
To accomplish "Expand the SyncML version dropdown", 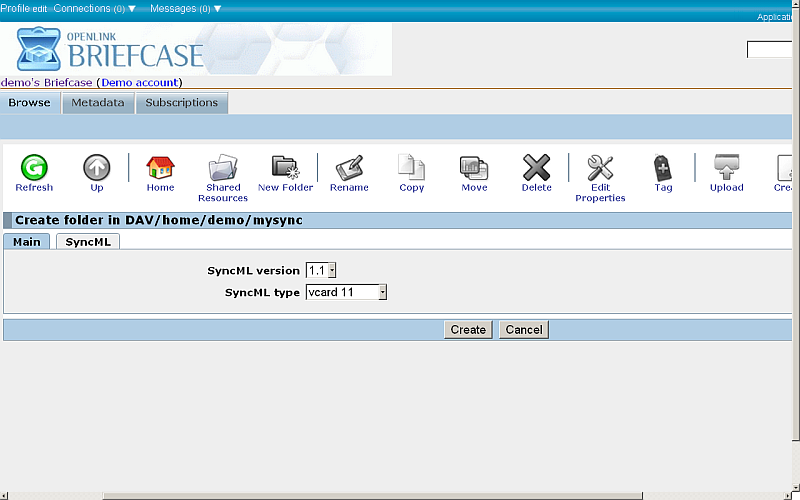I will click(321, 270).
